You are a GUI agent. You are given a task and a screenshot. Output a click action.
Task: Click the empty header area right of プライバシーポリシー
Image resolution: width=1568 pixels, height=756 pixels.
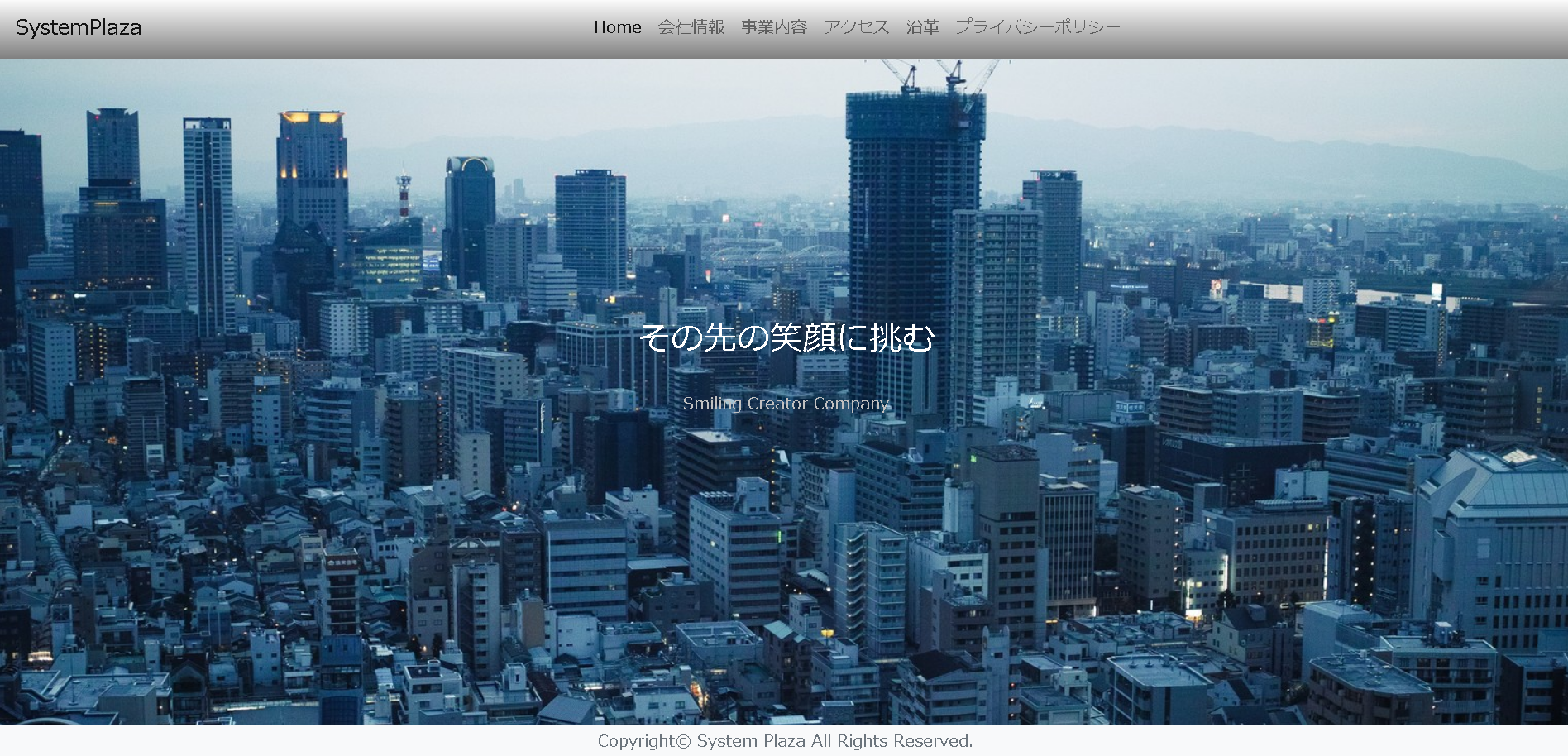[x=1340, y=29]
